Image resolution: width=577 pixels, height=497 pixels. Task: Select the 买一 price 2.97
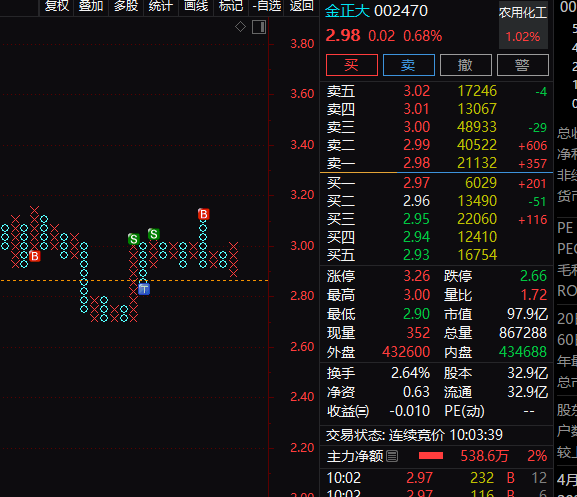[417, 183]
